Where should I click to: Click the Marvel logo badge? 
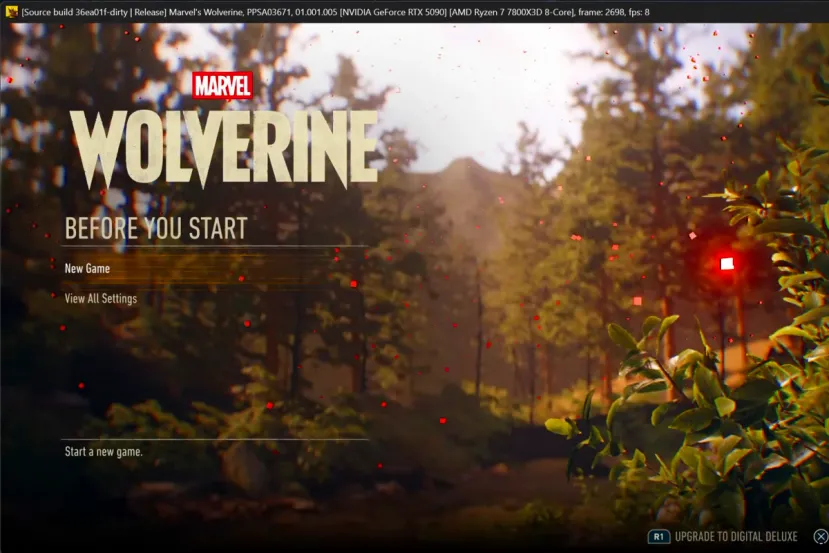pyautogui.click(x=222, y=86)
